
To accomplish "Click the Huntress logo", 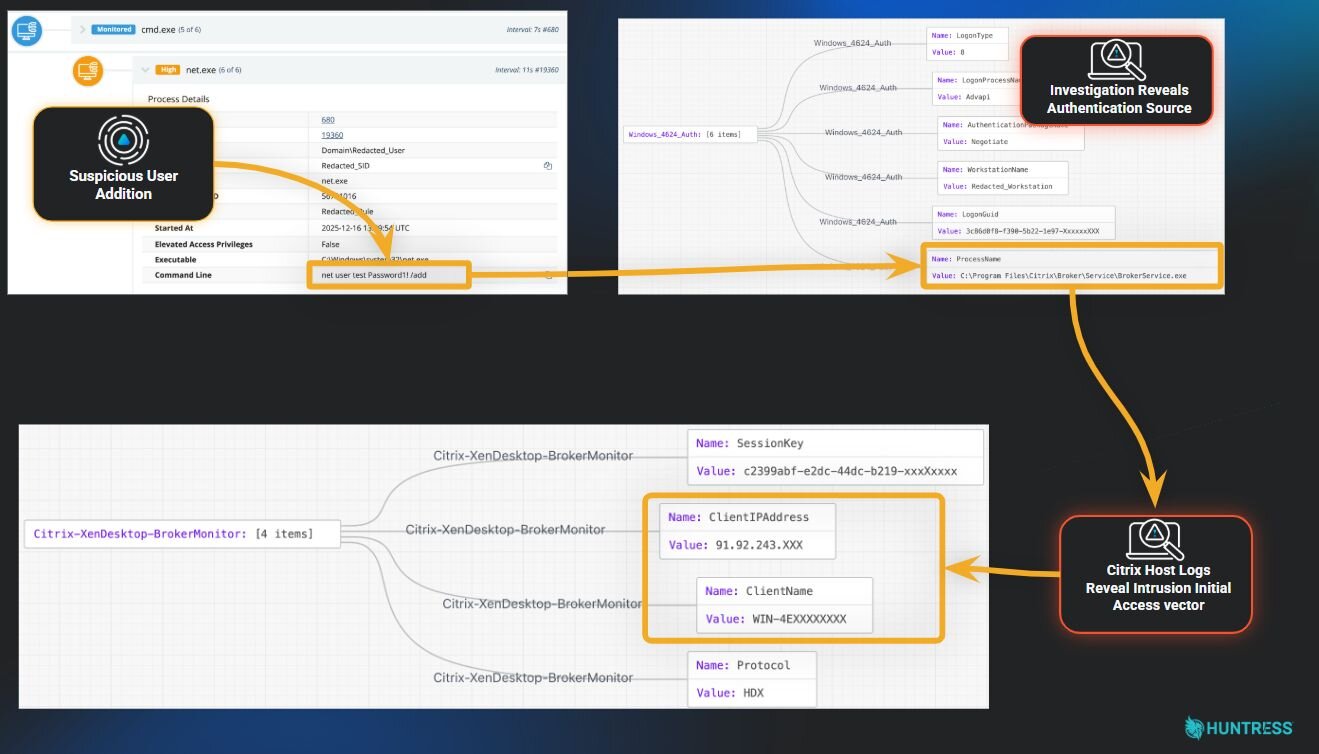I will (x=1238, y=728).
